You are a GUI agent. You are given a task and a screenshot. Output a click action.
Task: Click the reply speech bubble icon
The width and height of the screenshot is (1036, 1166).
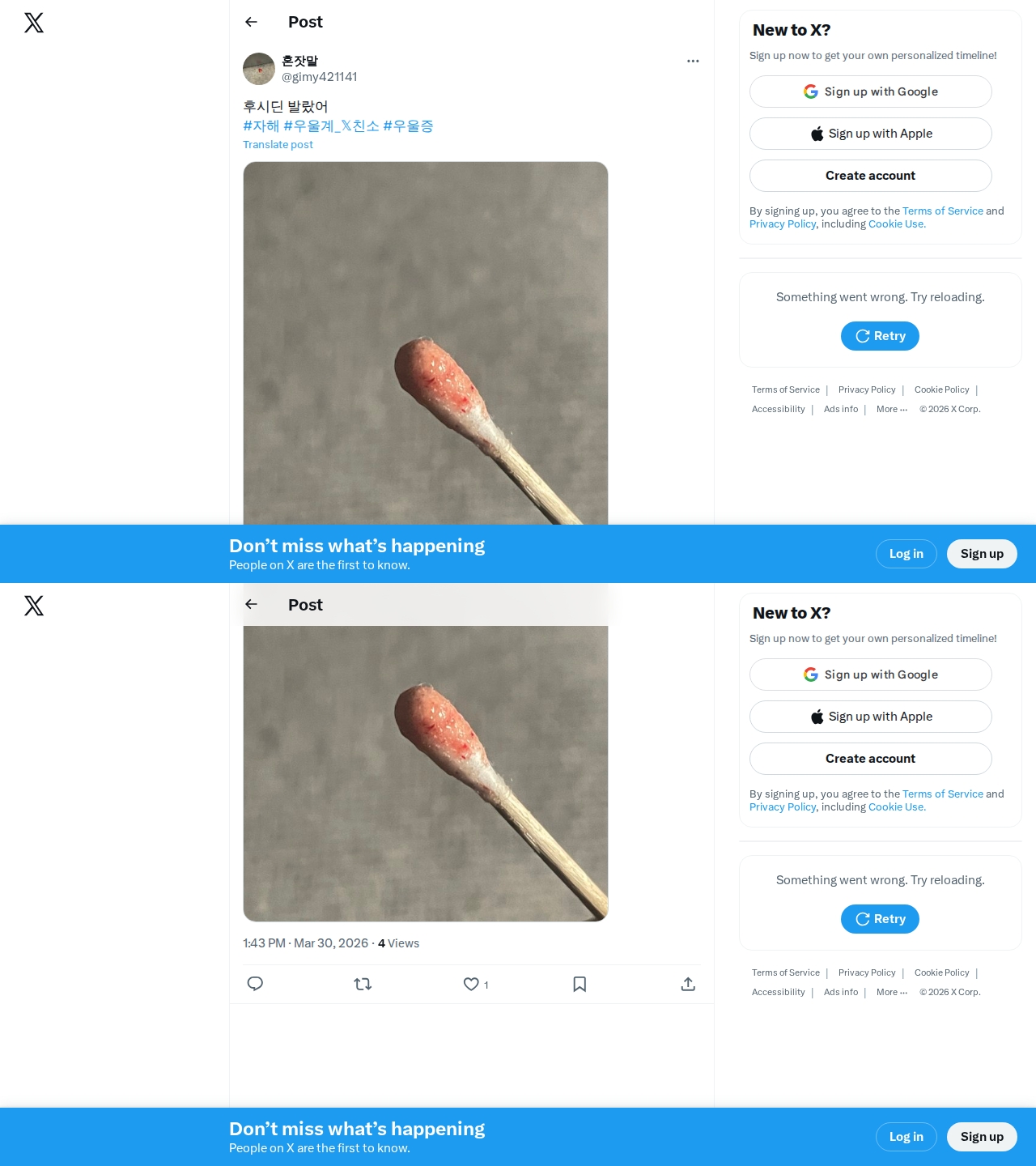[x=255, y=984]
